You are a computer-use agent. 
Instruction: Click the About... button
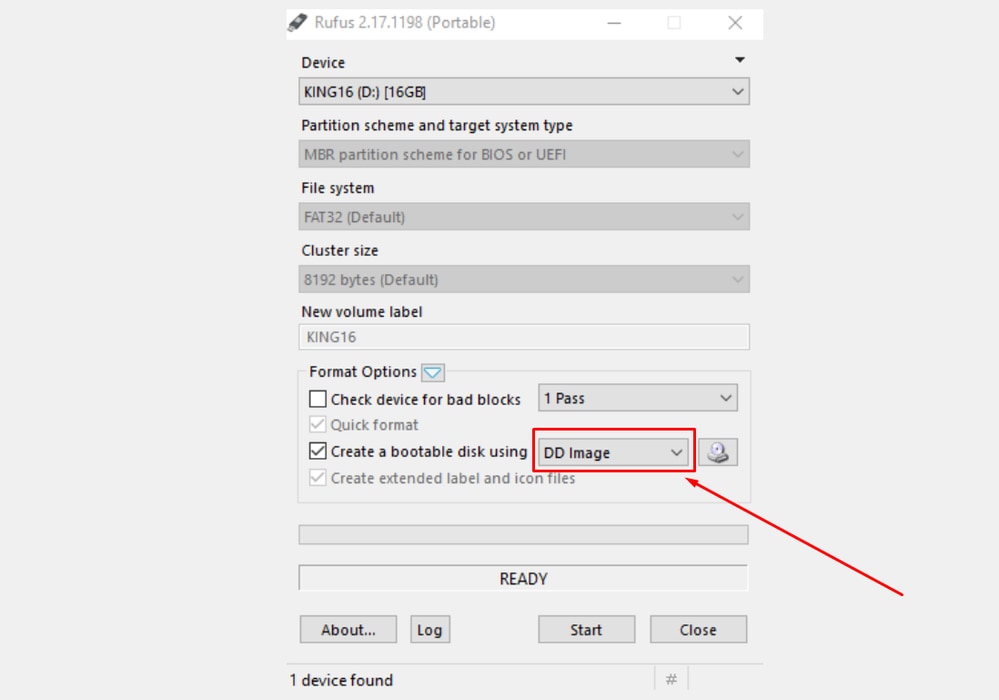point(349,629)
